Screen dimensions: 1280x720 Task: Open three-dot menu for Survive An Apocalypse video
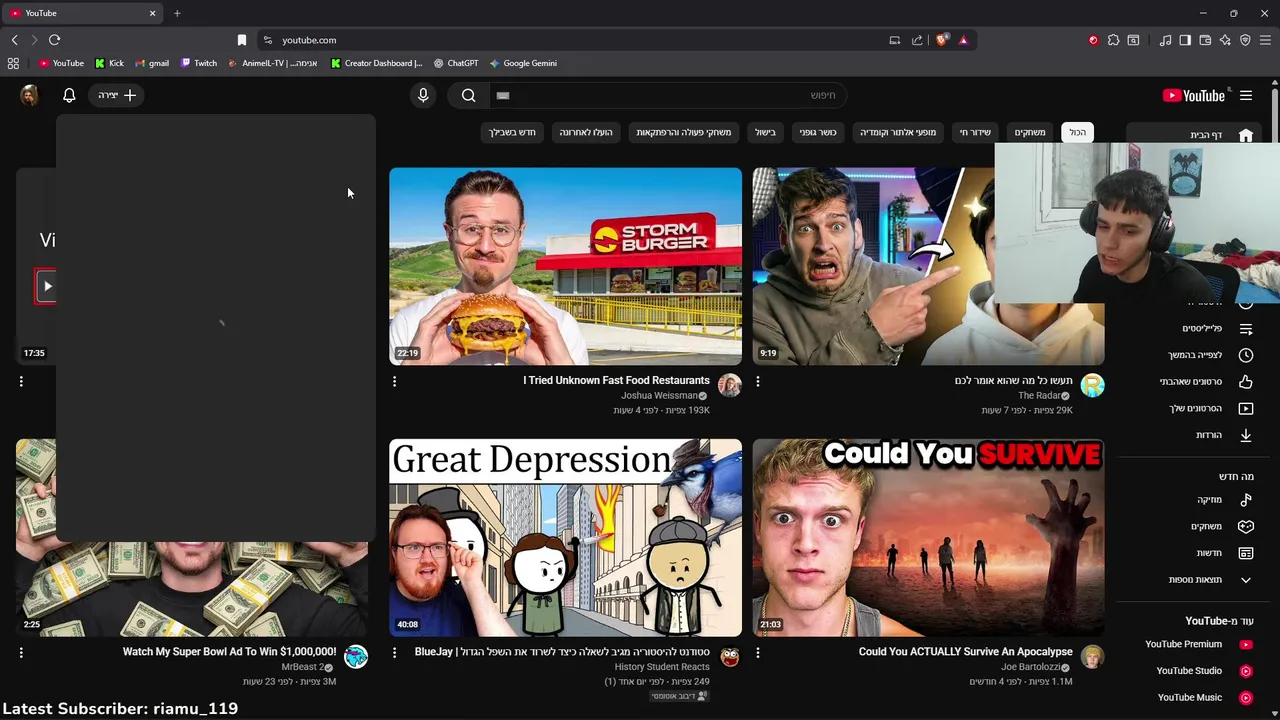(x=757, y=652)
